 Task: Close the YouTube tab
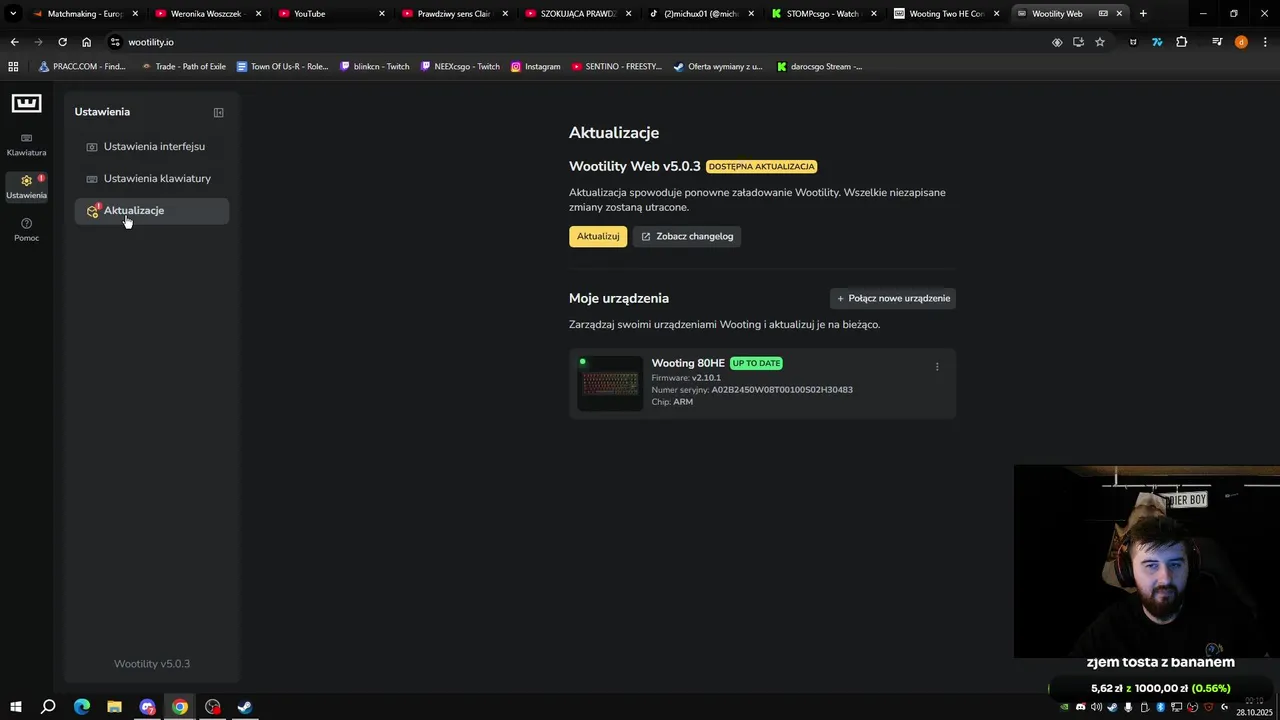(382, 14)
